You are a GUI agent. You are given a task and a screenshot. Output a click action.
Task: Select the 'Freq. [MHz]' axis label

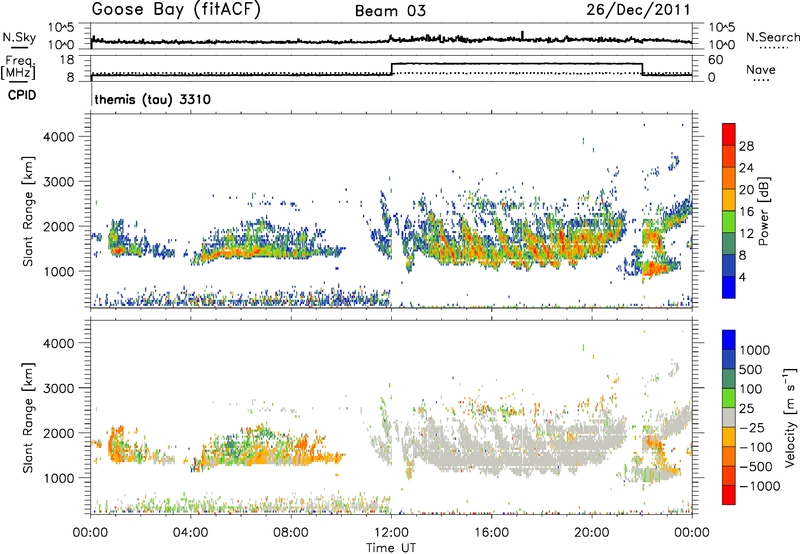pyautogui.click(x=18, y=67)
